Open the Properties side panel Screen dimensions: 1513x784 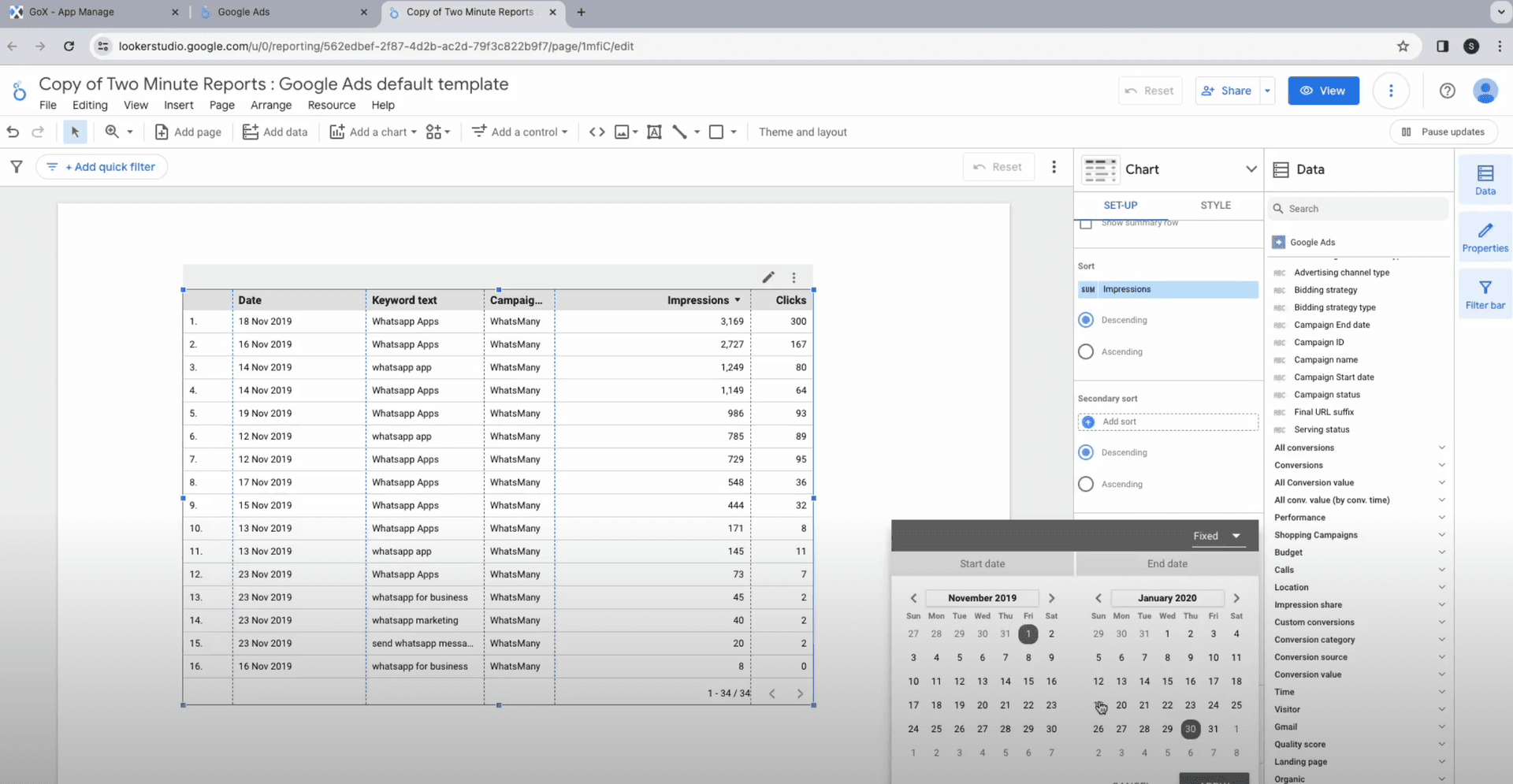click(1485, 237)
